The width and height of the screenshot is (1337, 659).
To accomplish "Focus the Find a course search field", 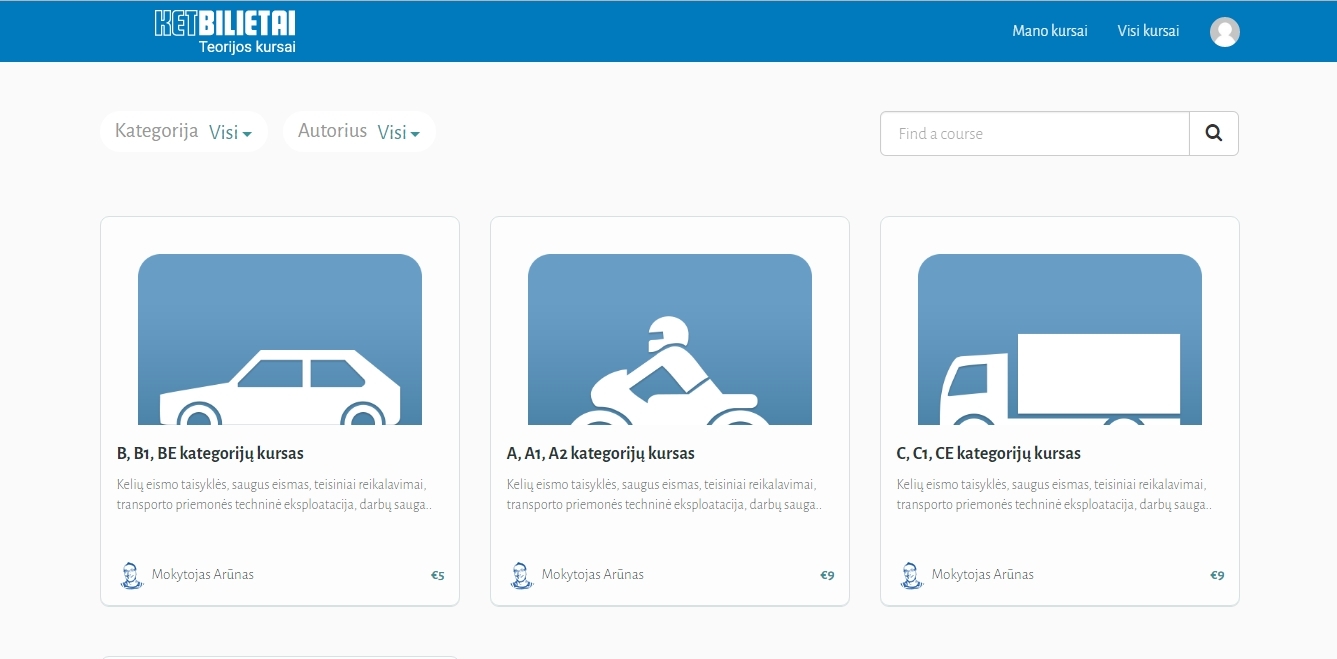I will click(1034, 133).
